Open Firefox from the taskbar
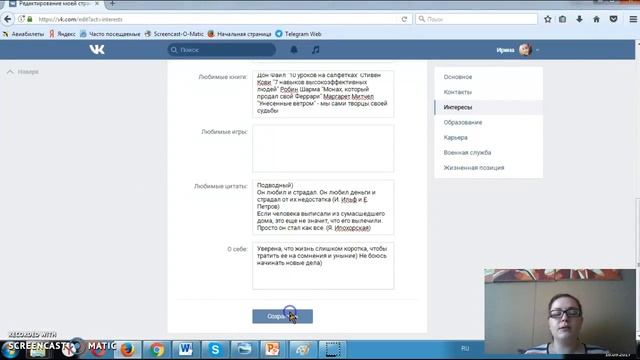The width and height of the screenshot is (640, 360). click(x=127, y=349)
